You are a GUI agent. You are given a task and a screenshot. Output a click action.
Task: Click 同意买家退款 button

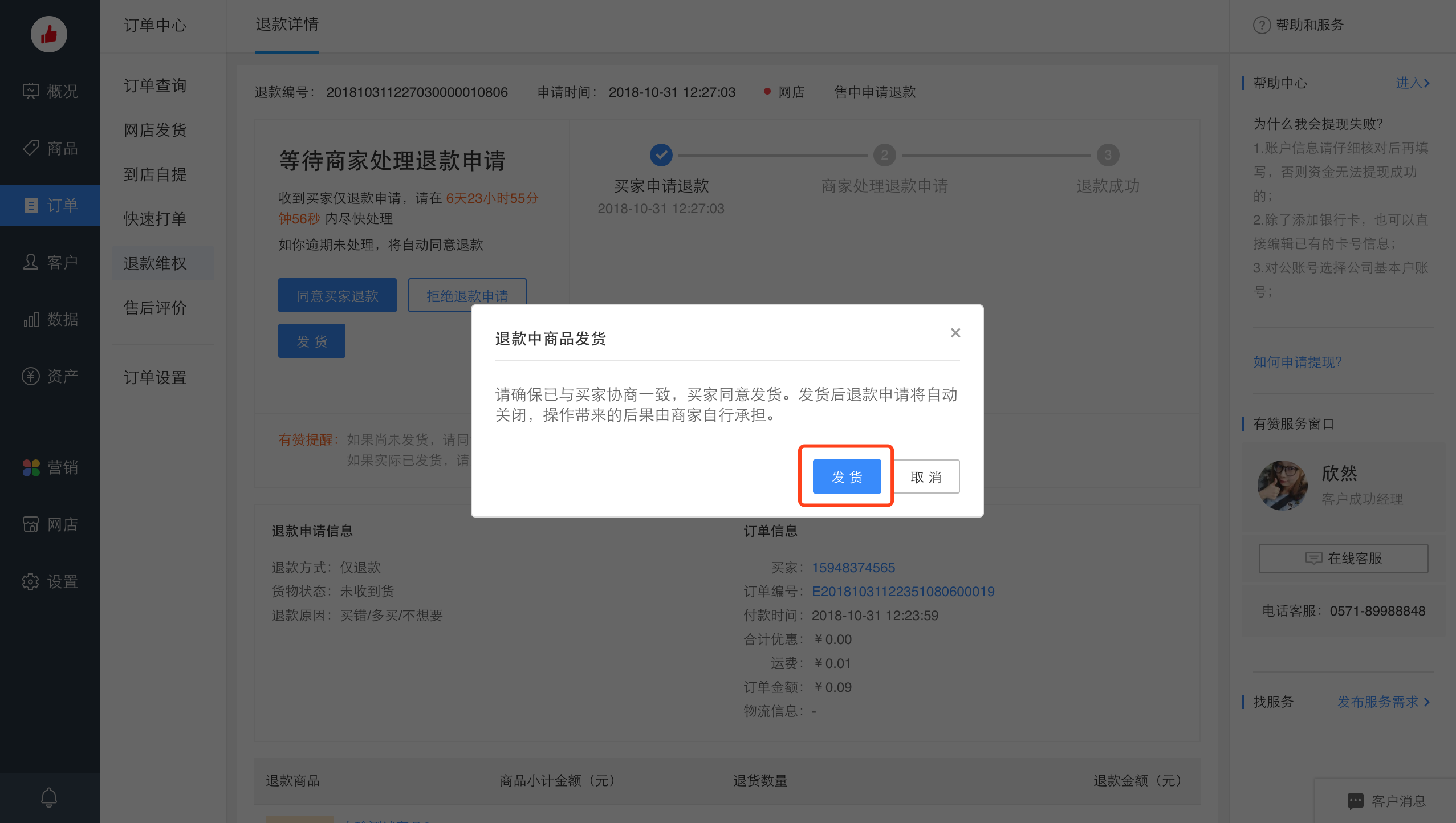337,295
